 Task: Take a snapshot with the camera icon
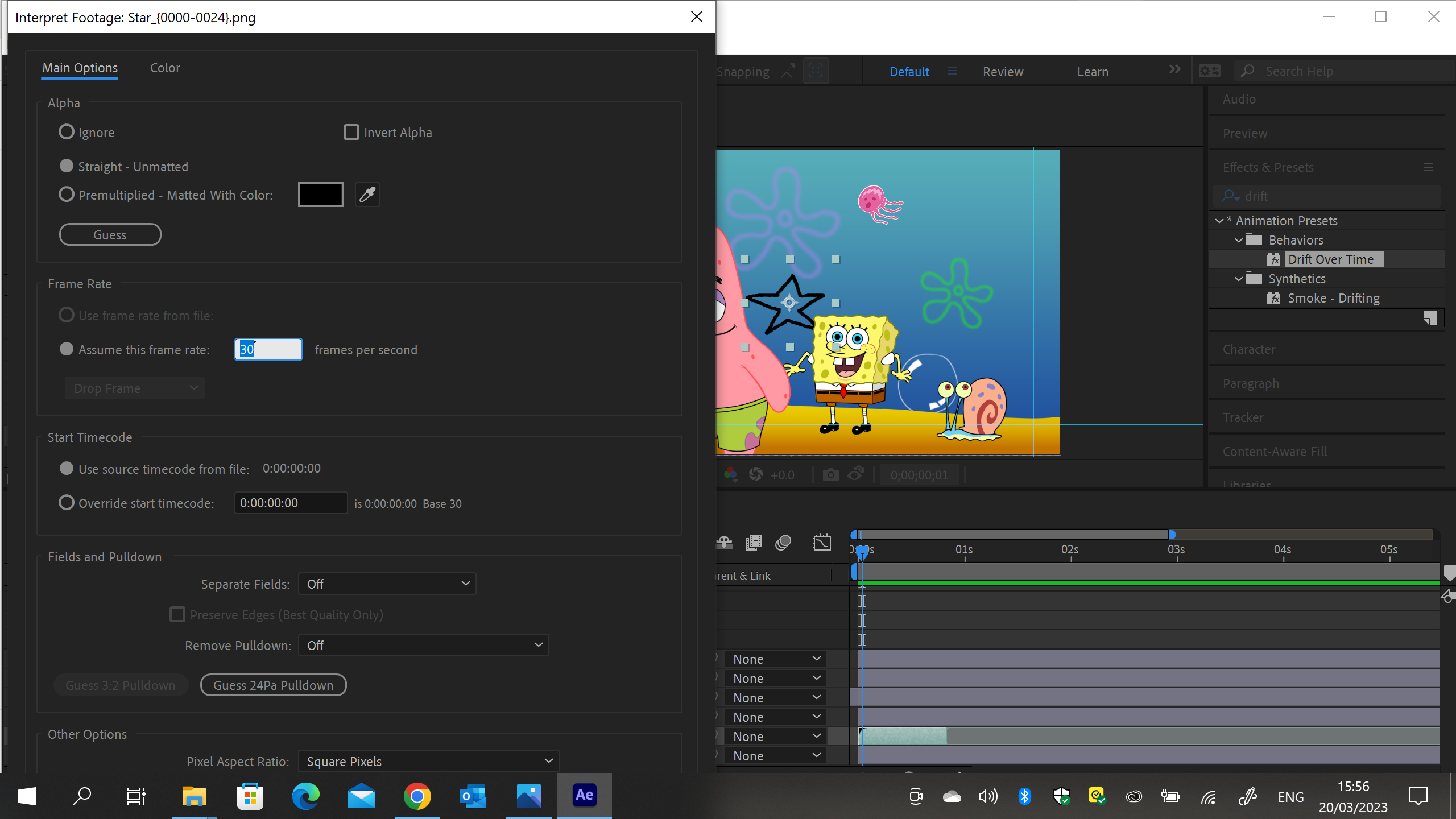point(831,474)
